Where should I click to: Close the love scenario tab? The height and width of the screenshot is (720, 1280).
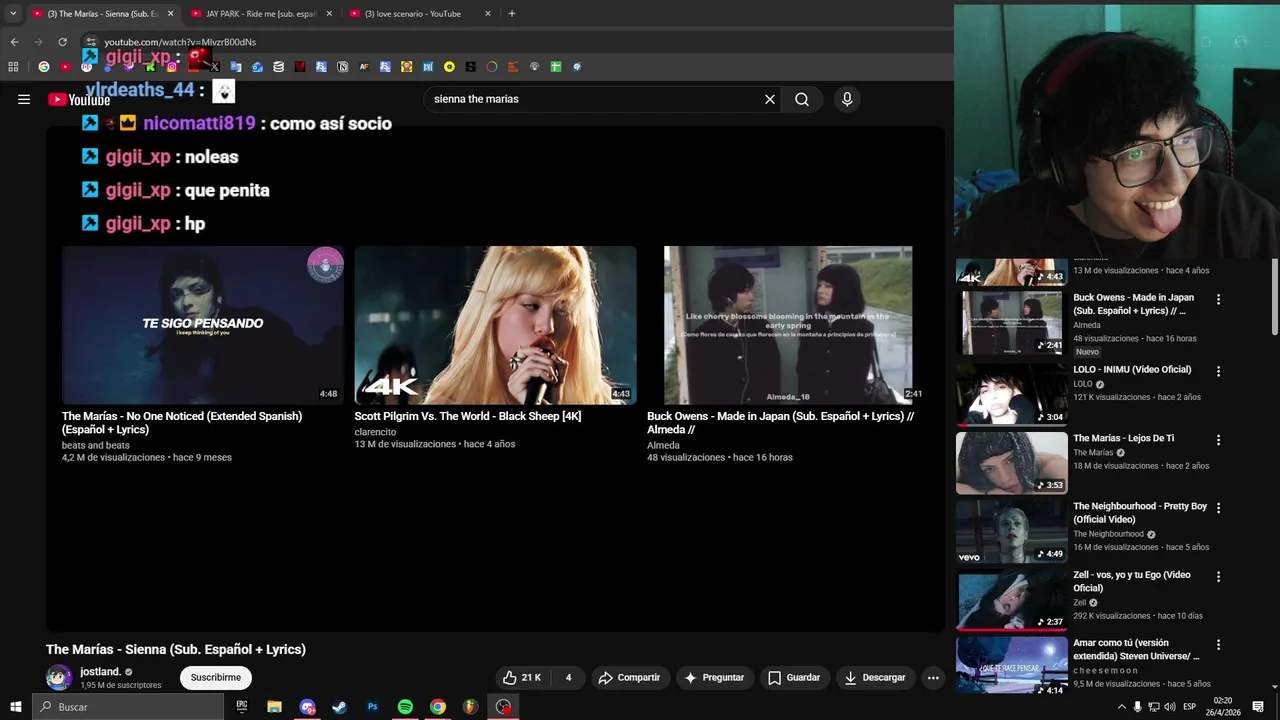coord(488,14)
